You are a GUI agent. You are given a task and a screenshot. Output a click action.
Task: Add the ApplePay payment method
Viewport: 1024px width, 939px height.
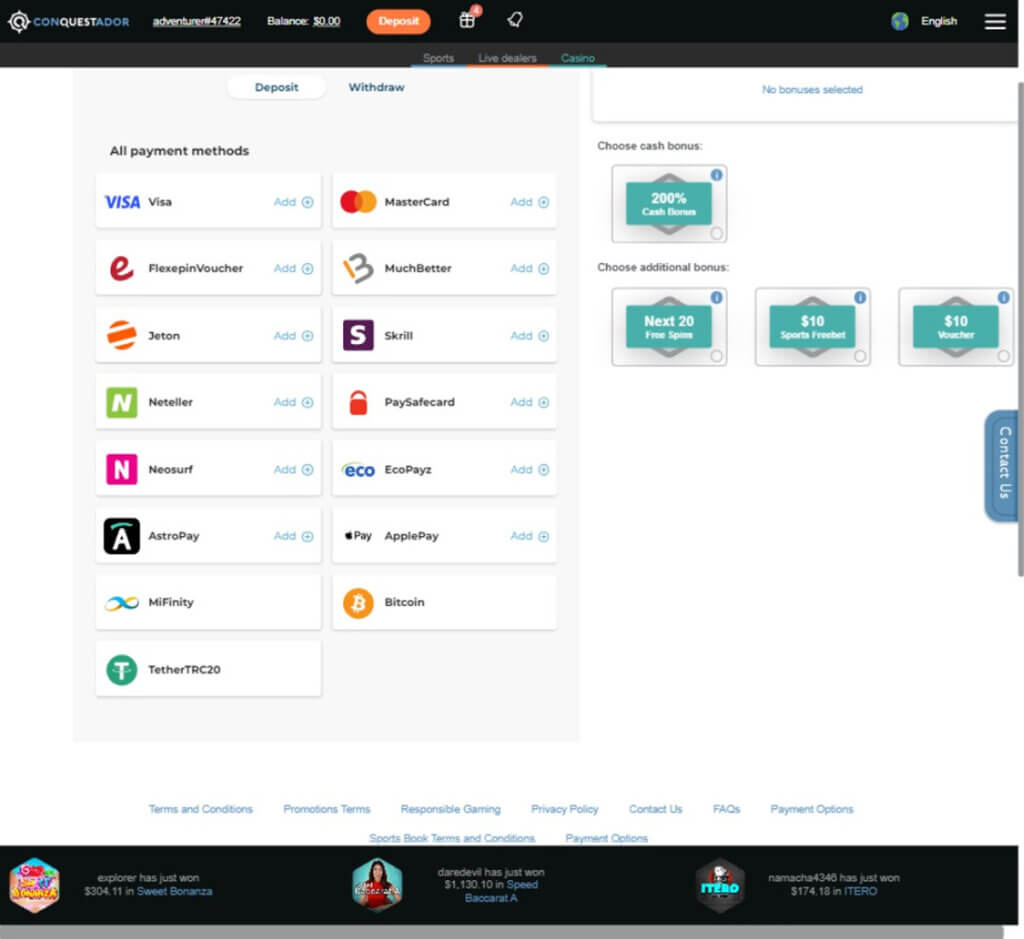530,536
